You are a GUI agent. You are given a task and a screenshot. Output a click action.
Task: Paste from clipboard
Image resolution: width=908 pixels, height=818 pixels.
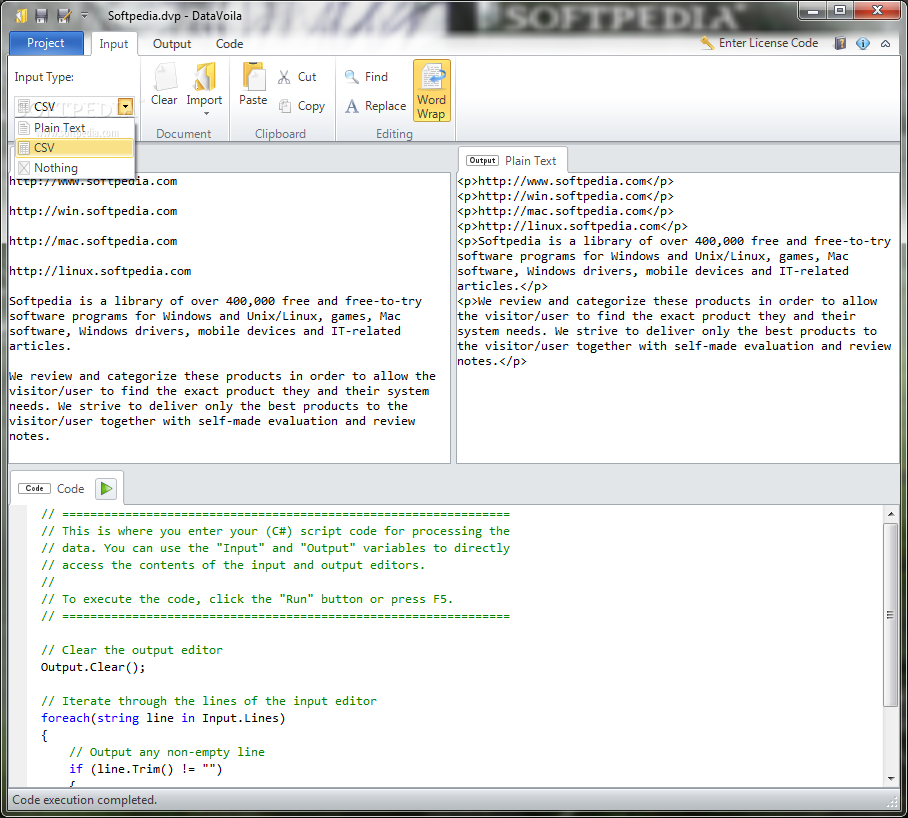point(253,85)
